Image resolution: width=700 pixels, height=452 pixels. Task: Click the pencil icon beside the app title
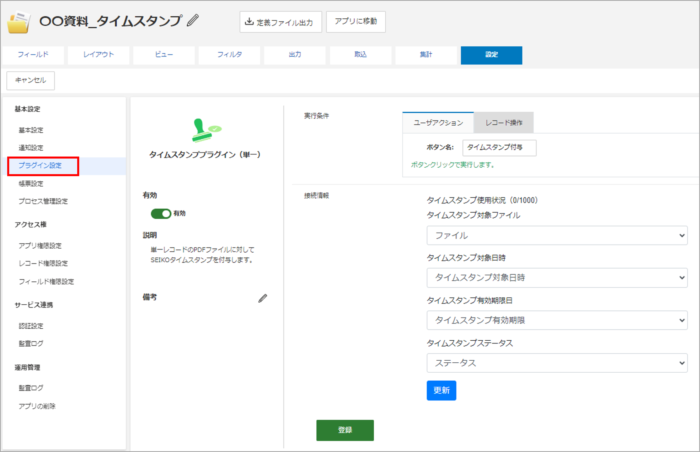(193, 21)
